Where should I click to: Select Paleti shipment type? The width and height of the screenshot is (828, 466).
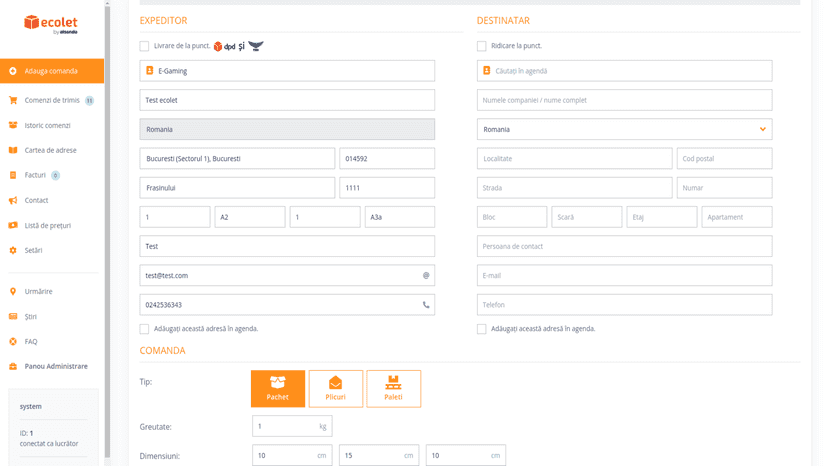(x=393, y=388)
